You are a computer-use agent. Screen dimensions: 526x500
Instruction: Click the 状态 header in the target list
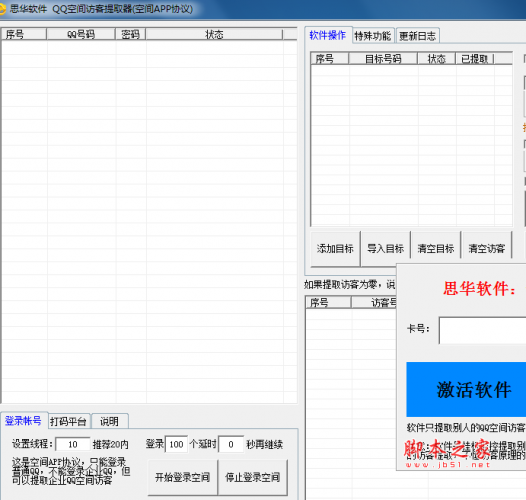pyautogui.click(x=436, y=59)
